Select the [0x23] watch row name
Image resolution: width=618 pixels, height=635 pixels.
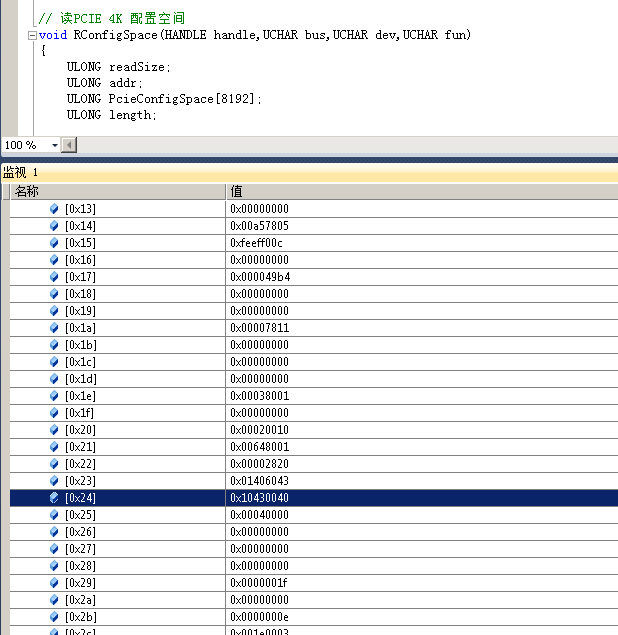(80, 481)
